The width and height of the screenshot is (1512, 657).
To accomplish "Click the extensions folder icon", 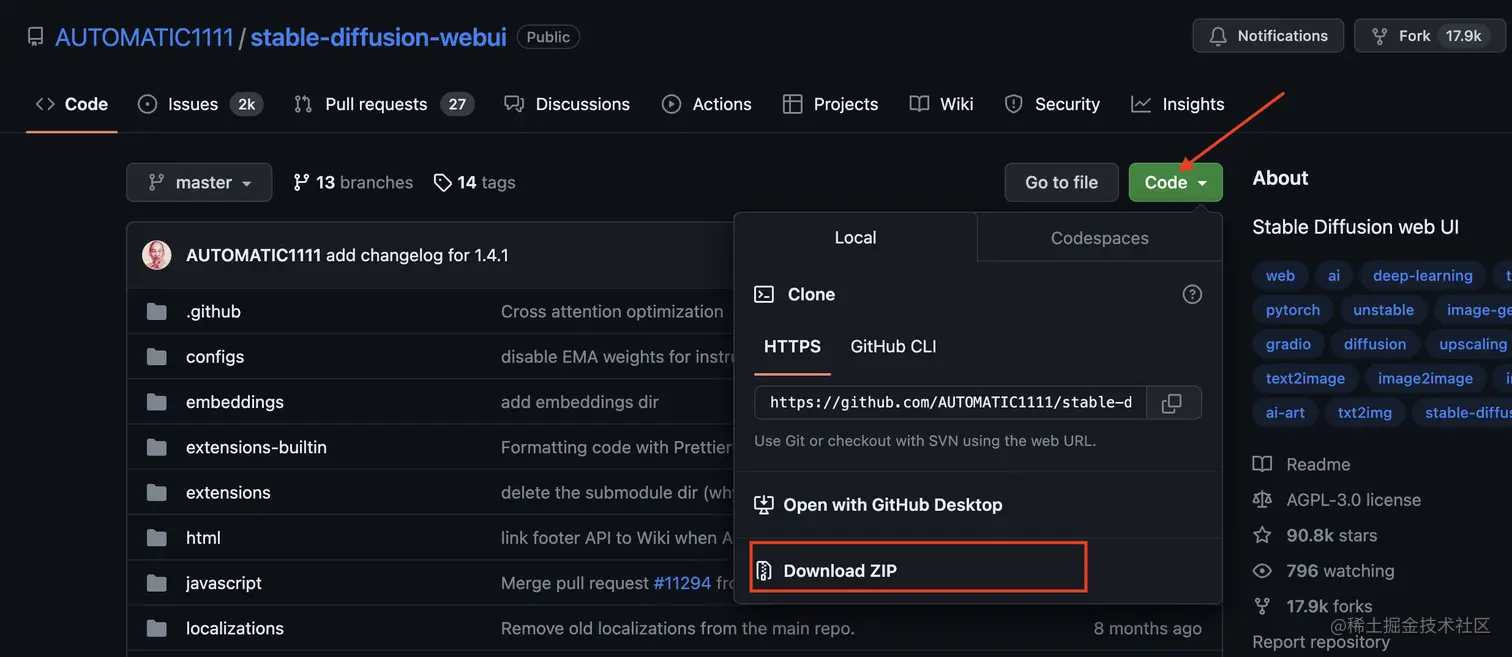I will [x=157, y=492].
